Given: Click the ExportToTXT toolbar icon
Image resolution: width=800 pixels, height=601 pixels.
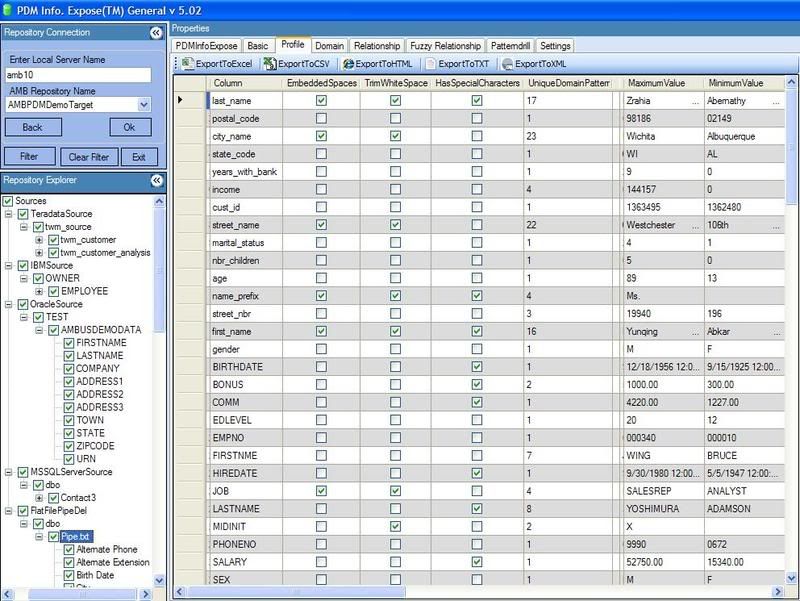Looking at the screenshot, I should (x=430, y=63).
